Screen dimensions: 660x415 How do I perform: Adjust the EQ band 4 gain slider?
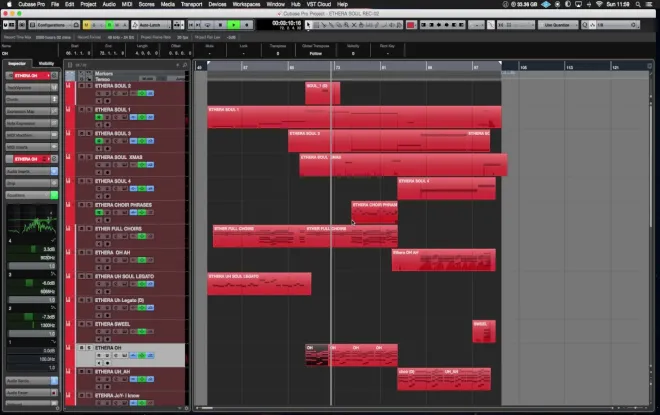(x=32, y=249)
